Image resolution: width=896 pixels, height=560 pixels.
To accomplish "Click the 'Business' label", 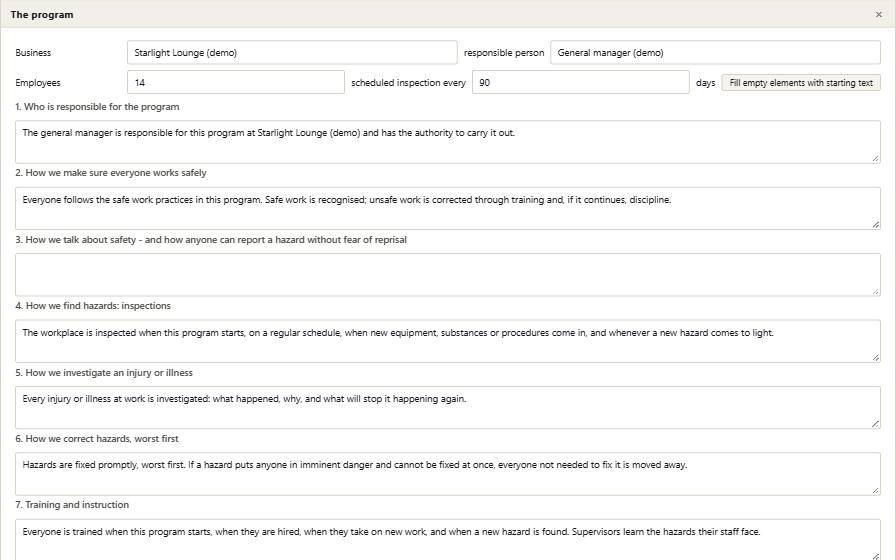I will [x=33, y=53].
